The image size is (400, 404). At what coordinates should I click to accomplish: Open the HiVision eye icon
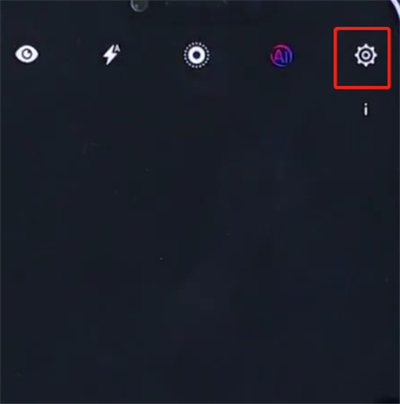pos(27,54)
